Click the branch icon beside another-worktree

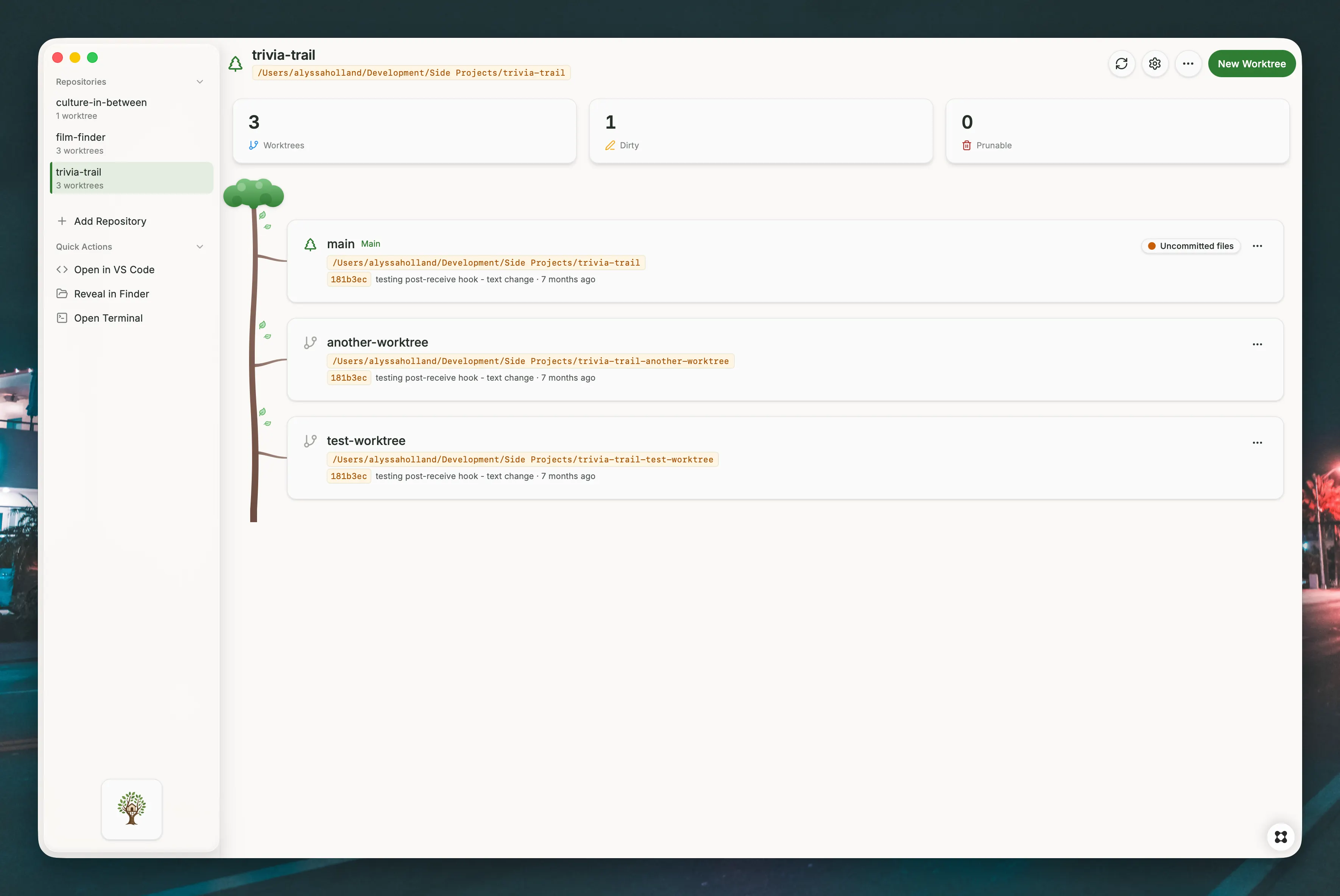click(310, 343)
